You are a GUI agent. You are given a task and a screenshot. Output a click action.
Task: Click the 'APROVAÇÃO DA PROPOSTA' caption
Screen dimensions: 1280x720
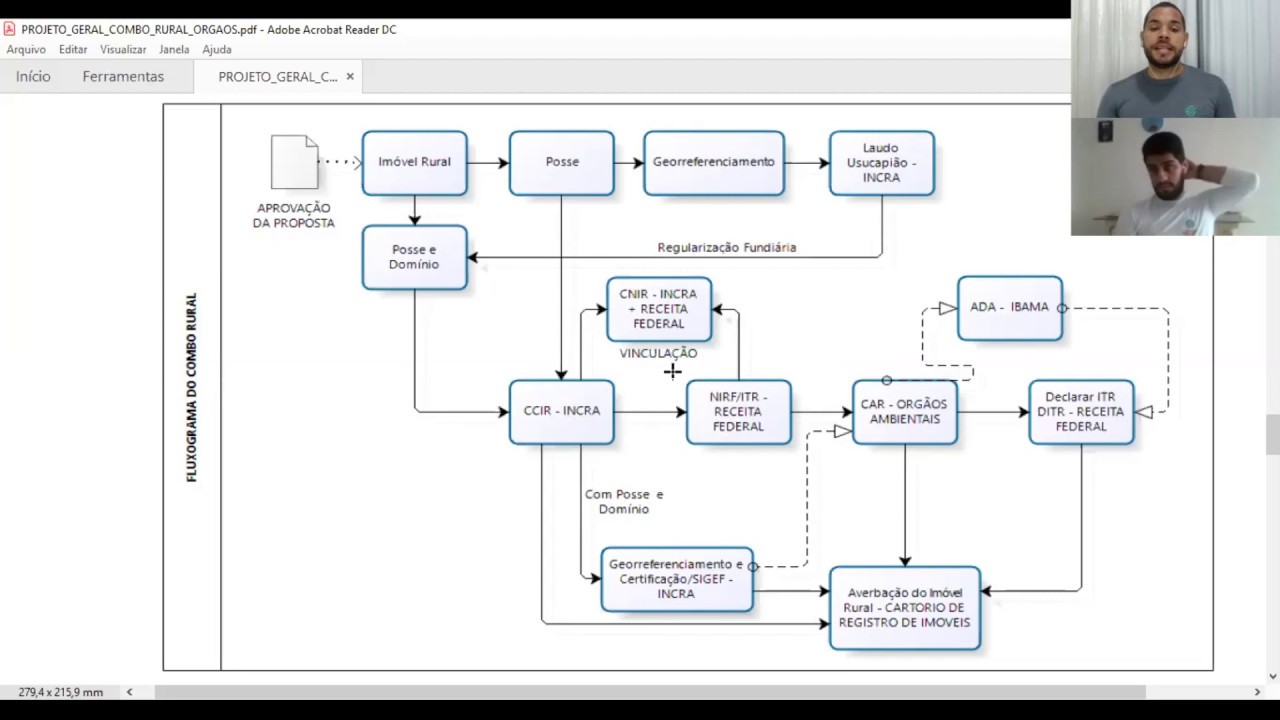coord(294,215)
